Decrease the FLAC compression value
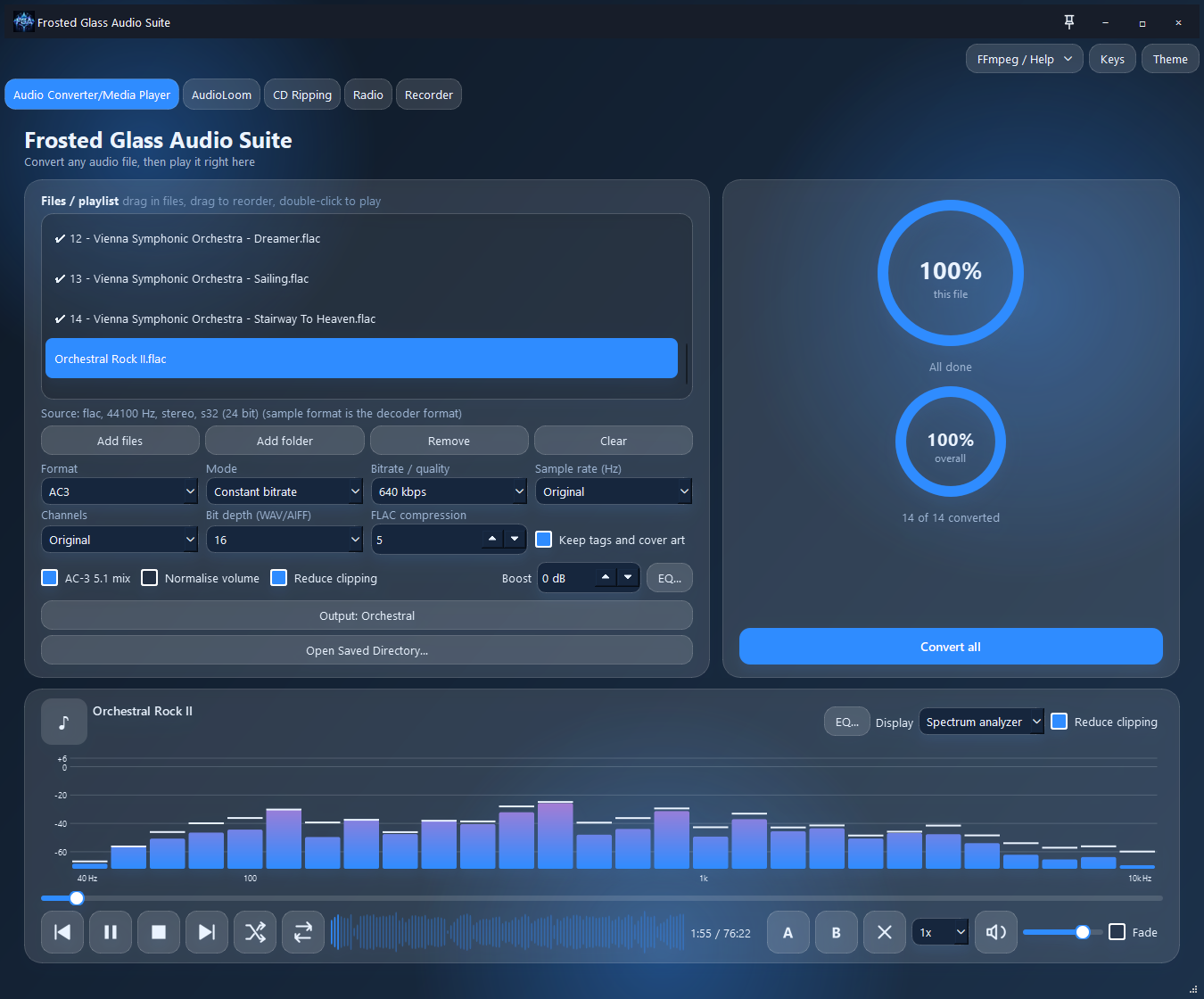The image size is (1204, 999). (515, 539)
